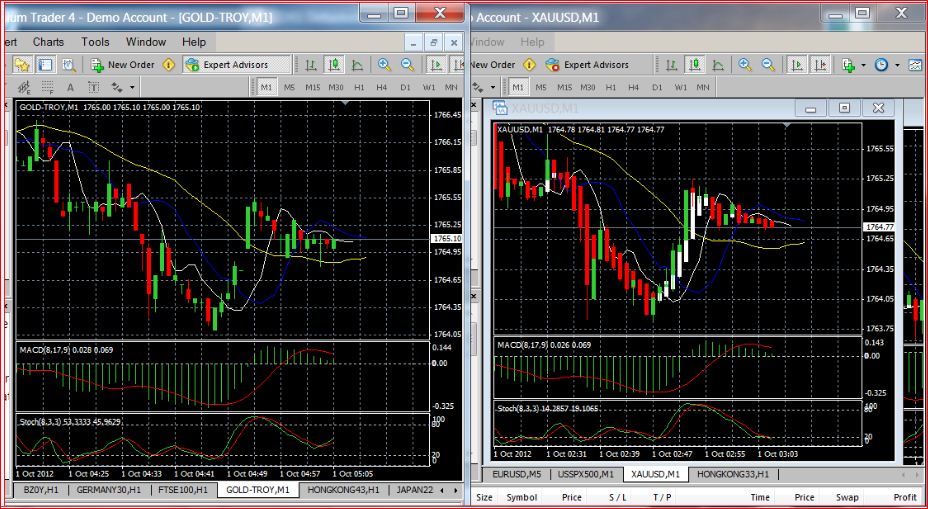This screenshot has width=928, height=509.
Task: Toggle auto scroll in the left window
Action: coord(437,65)
